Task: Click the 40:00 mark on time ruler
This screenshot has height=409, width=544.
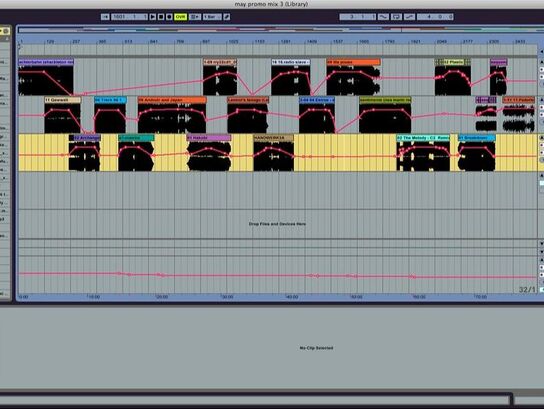Action: coord(291,297)
